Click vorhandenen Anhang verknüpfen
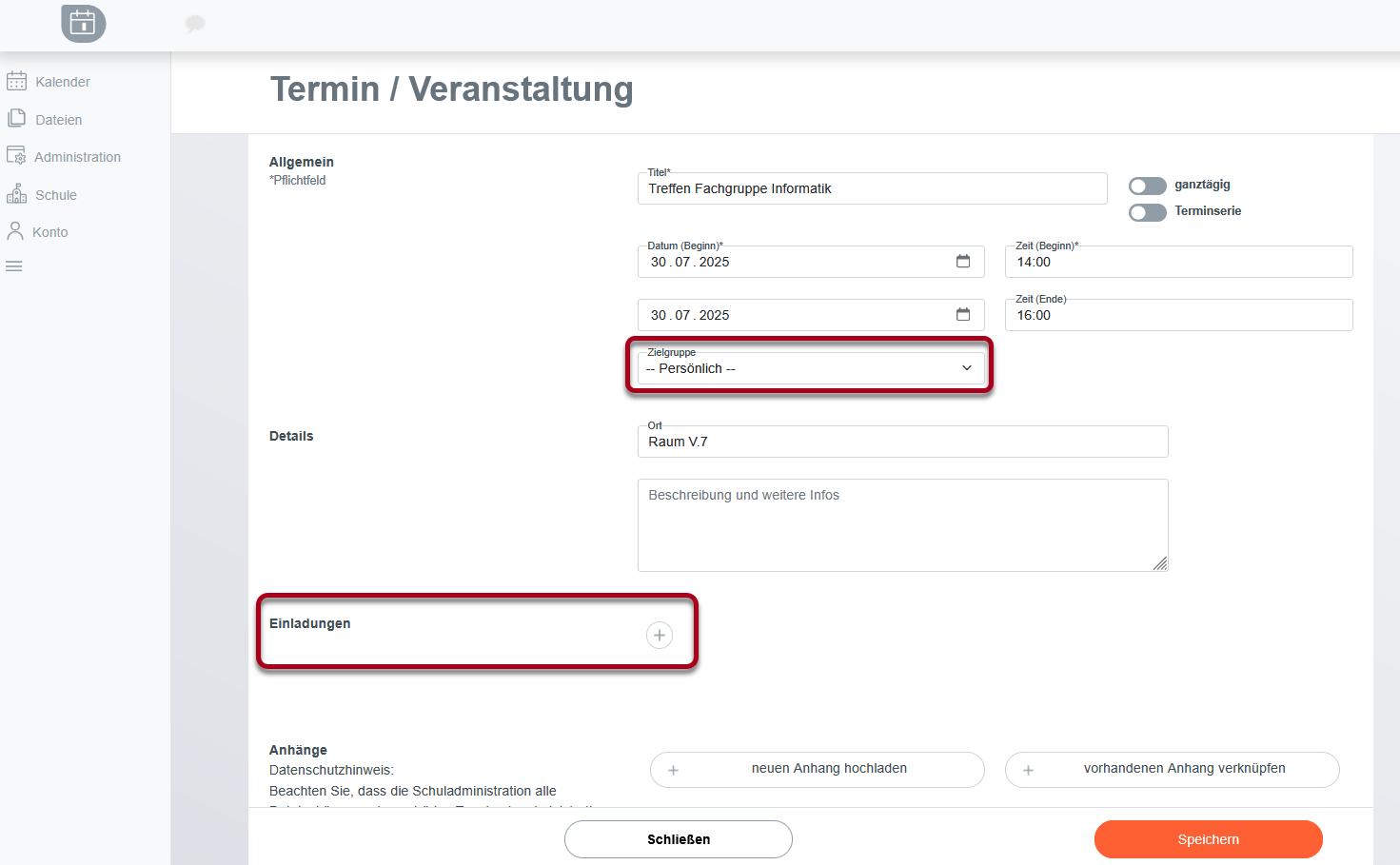 (1172, 769)
